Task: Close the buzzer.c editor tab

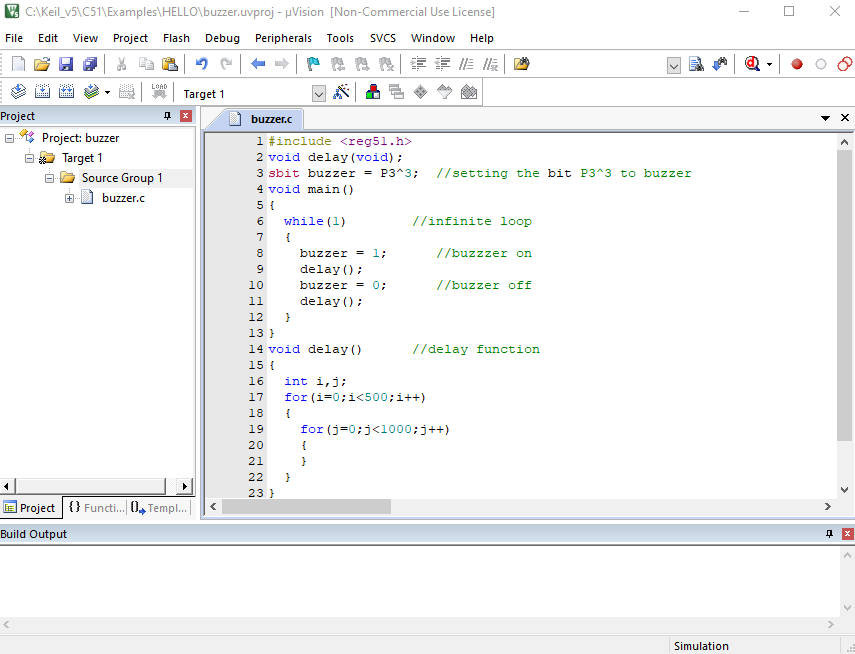Action: [845, 117]
